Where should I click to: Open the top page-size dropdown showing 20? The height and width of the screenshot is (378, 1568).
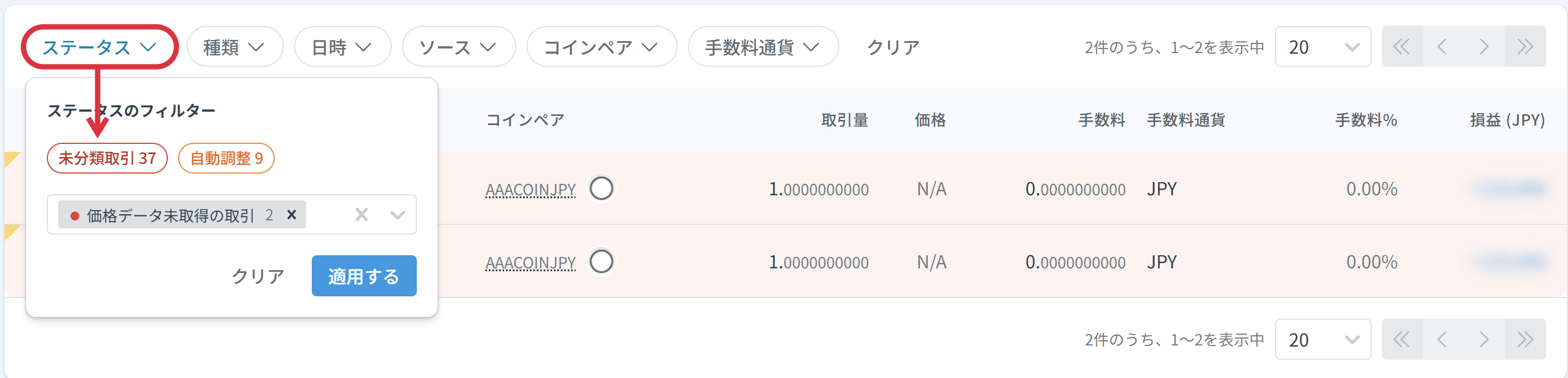(1322, 47)
